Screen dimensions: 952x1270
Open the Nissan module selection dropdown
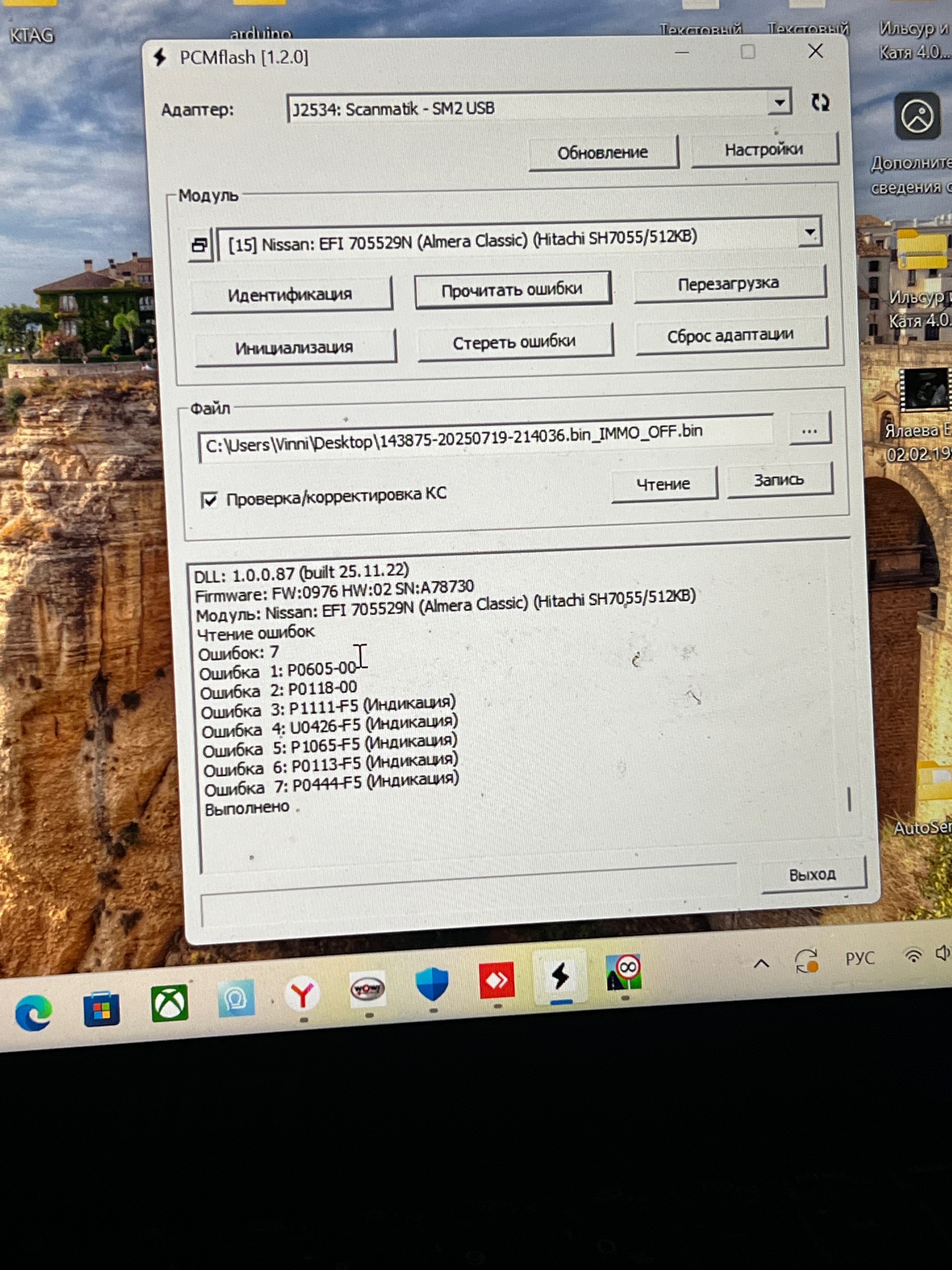click(x=809, y=233)
